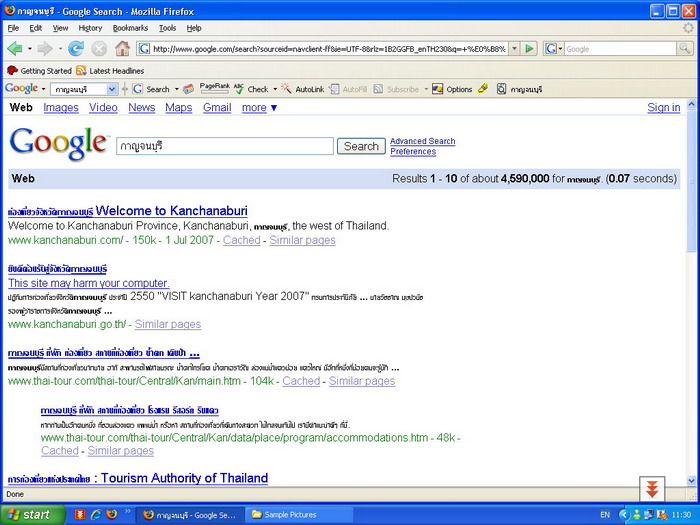Click the Back arrow navigation button
700x525 pixels.
(15, 48)
